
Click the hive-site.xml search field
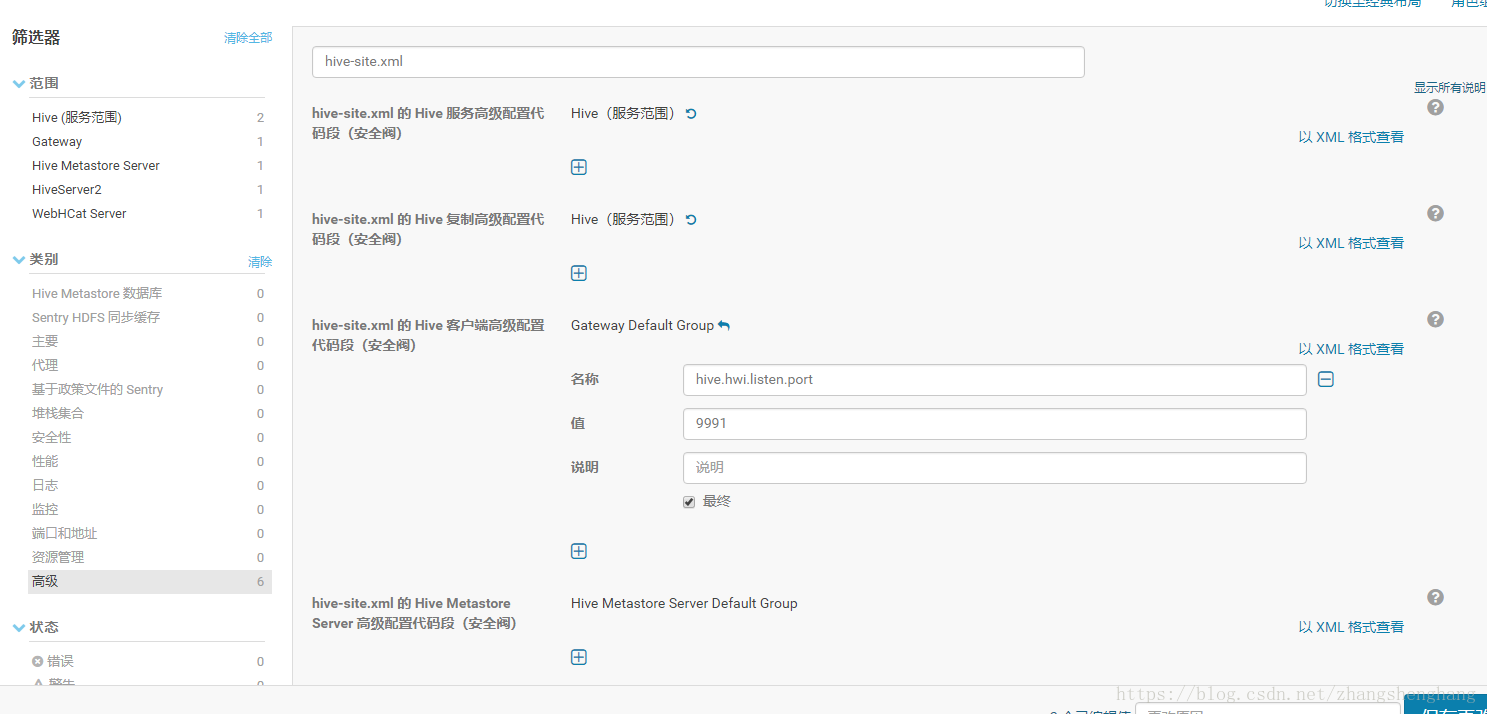[x=698, y=61]
